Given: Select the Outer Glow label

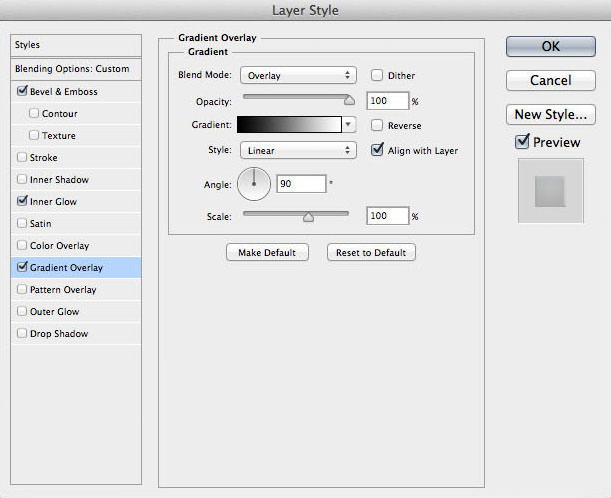Looking at the screenshot, I should (55, 312).
